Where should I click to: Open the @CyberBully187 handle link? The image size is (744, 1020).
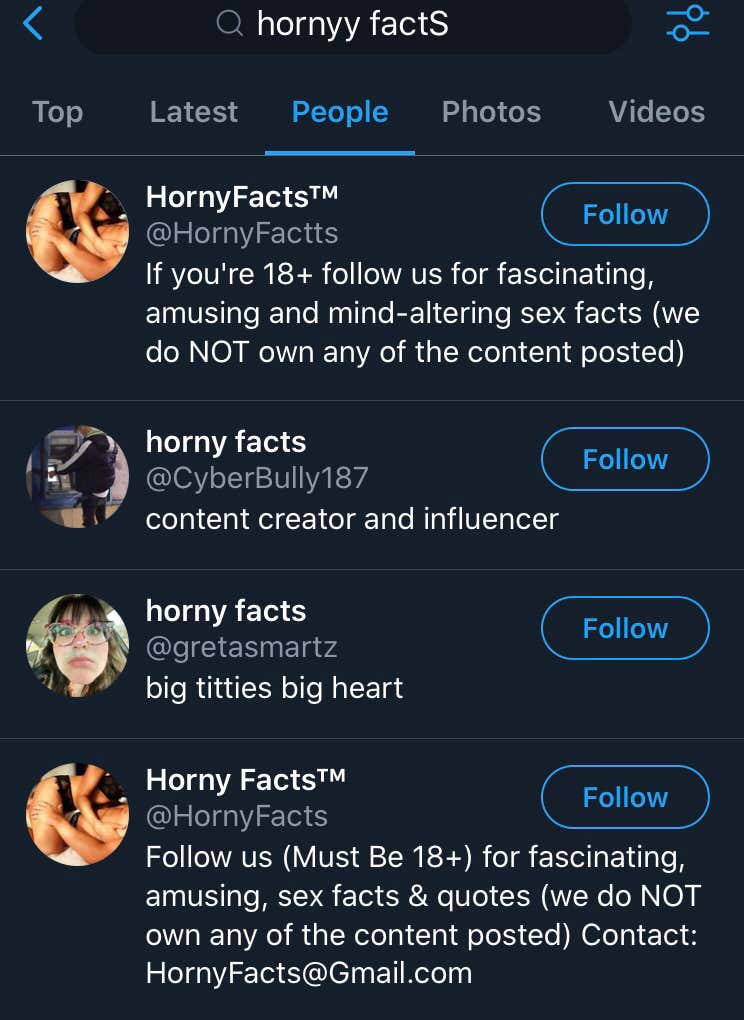[x=257, y=478]
